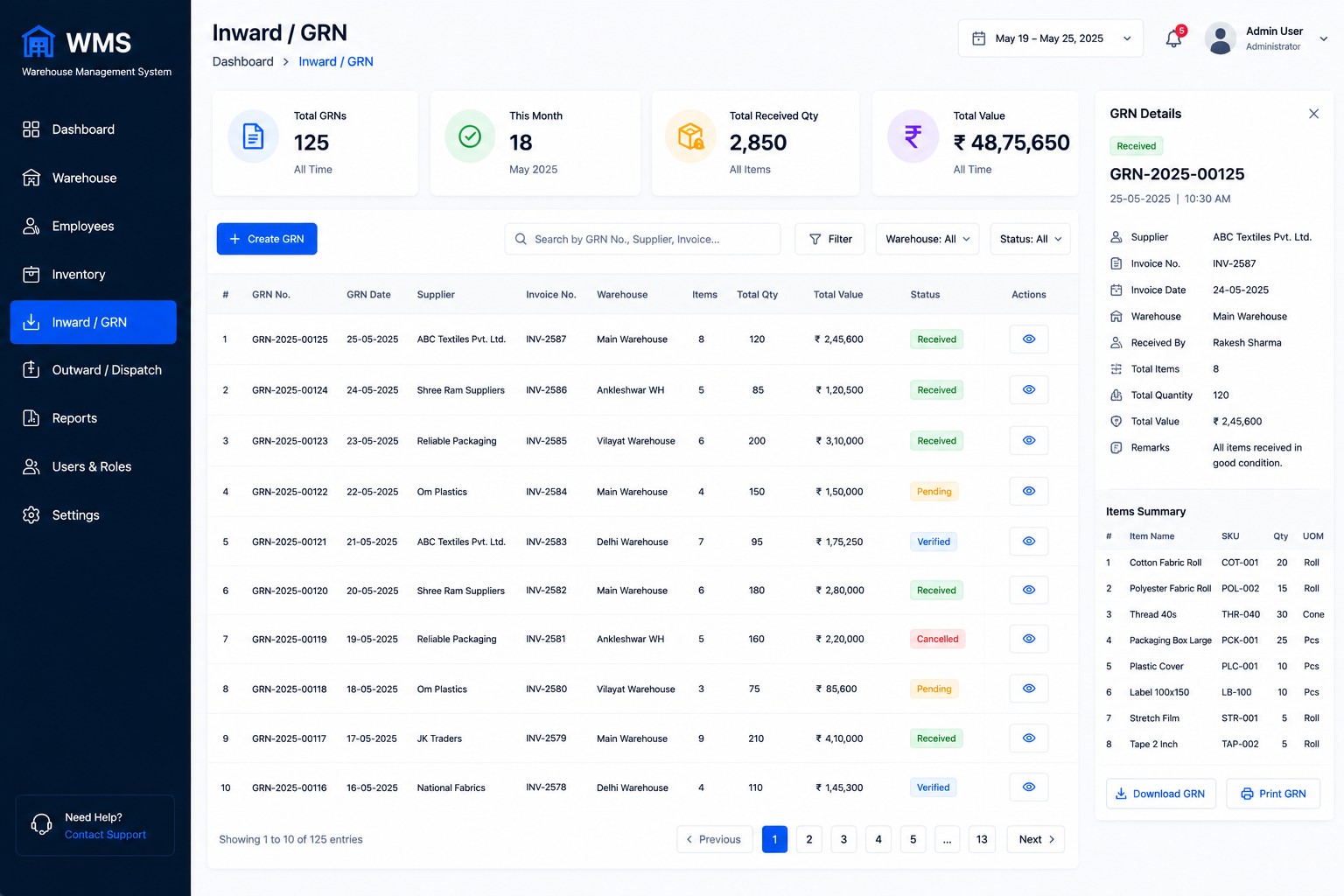
Task: Click the Invoice Date calendar icon
Action: pyautogui.click(x=1116, y=290)
